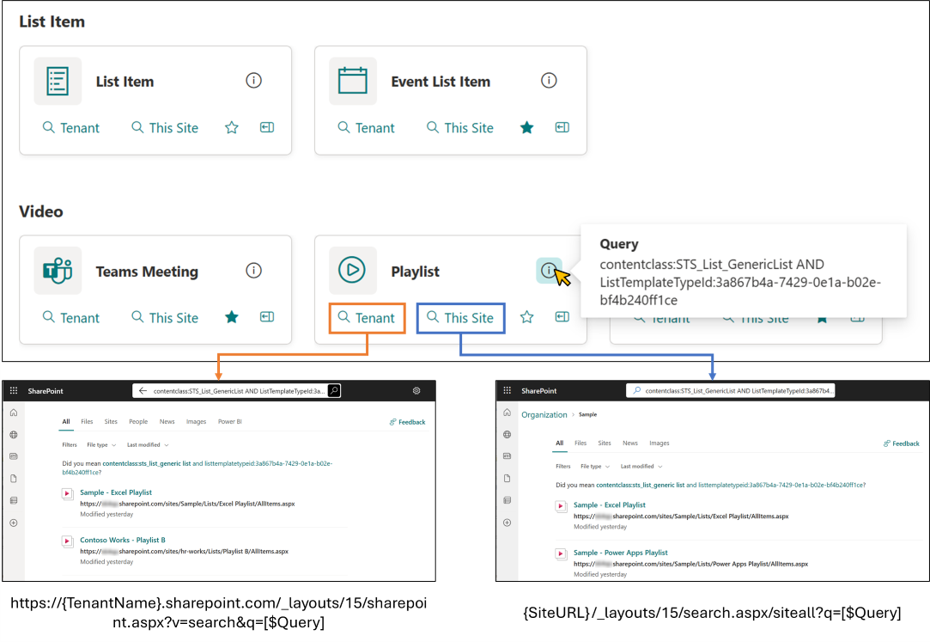Click back arrow in left SharePoint search box
The height and width of the screenshot is (642, 930).
pos(142,390)
